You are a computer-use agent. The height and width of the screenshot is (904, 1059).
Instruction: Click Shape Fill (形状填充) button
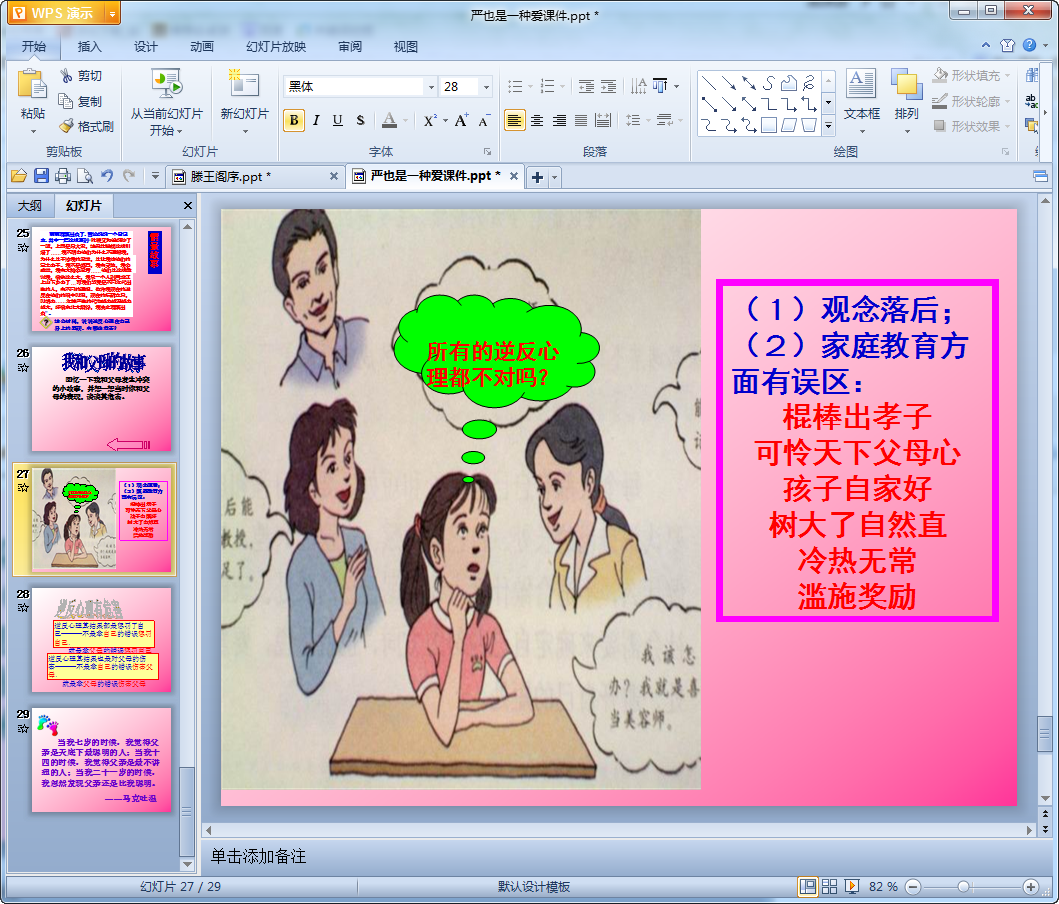pyautogui.click(x=971, y=76)
